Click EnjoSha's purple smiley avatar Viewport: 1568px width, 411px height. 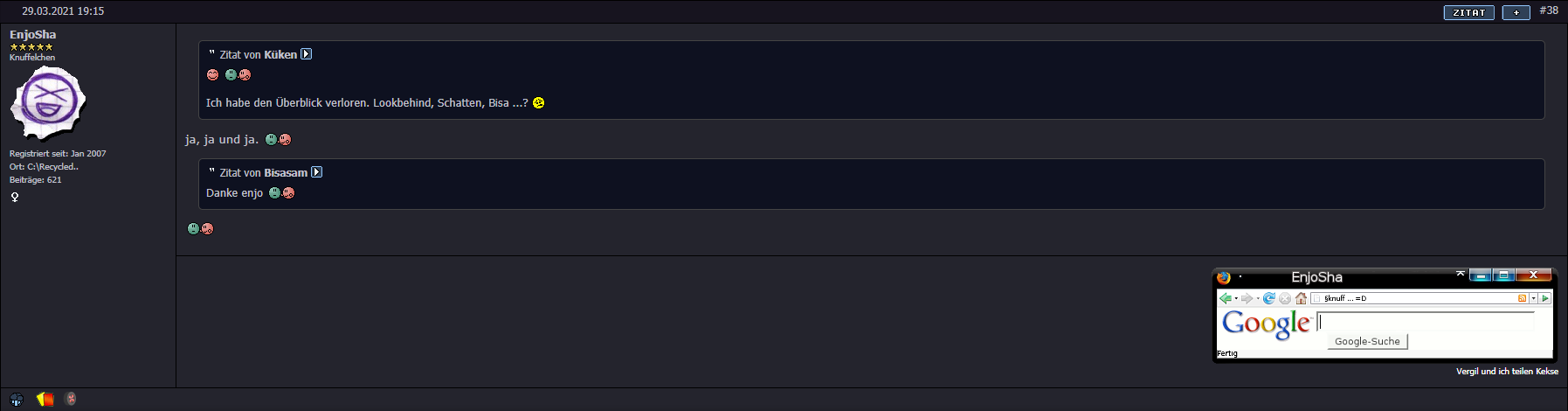(48, 102)
